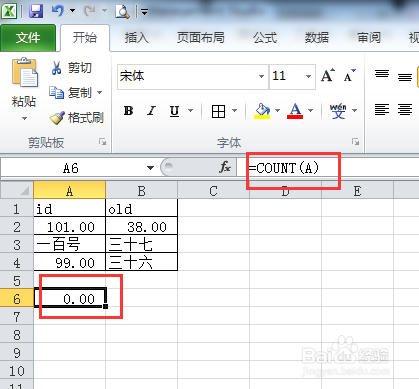Apply red font color
The height and width of the screenshot is (389, 419).
coord(295,110)
